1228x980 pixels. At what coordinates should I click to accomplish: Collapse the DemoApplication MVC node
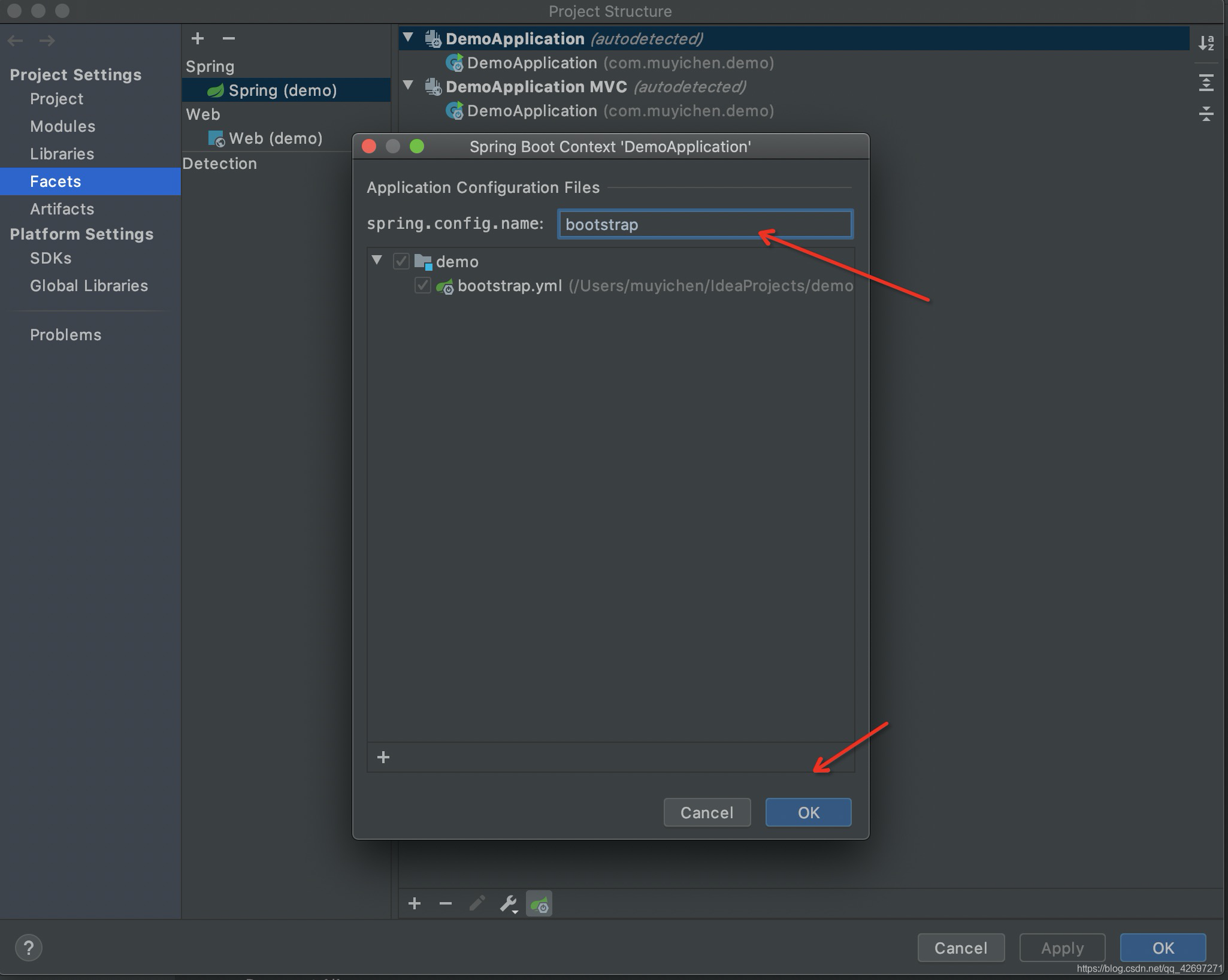[x=409, y=86]
